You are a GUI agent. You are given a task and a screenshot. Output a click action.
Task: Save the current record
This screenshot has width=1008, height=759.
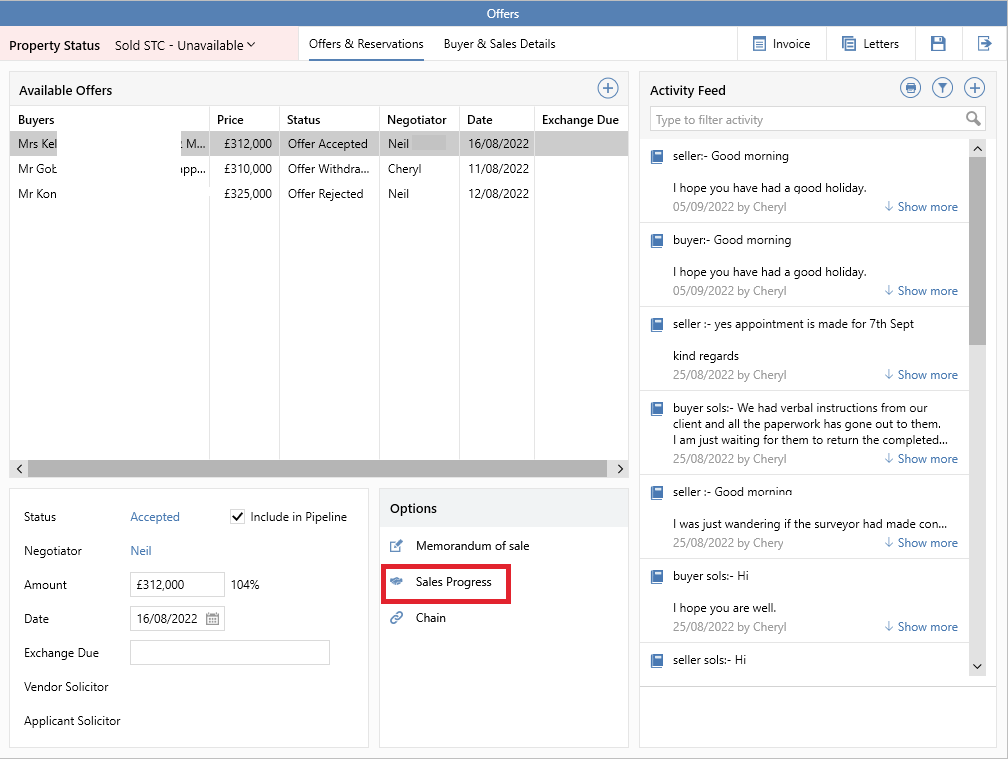tap(938, 44)
